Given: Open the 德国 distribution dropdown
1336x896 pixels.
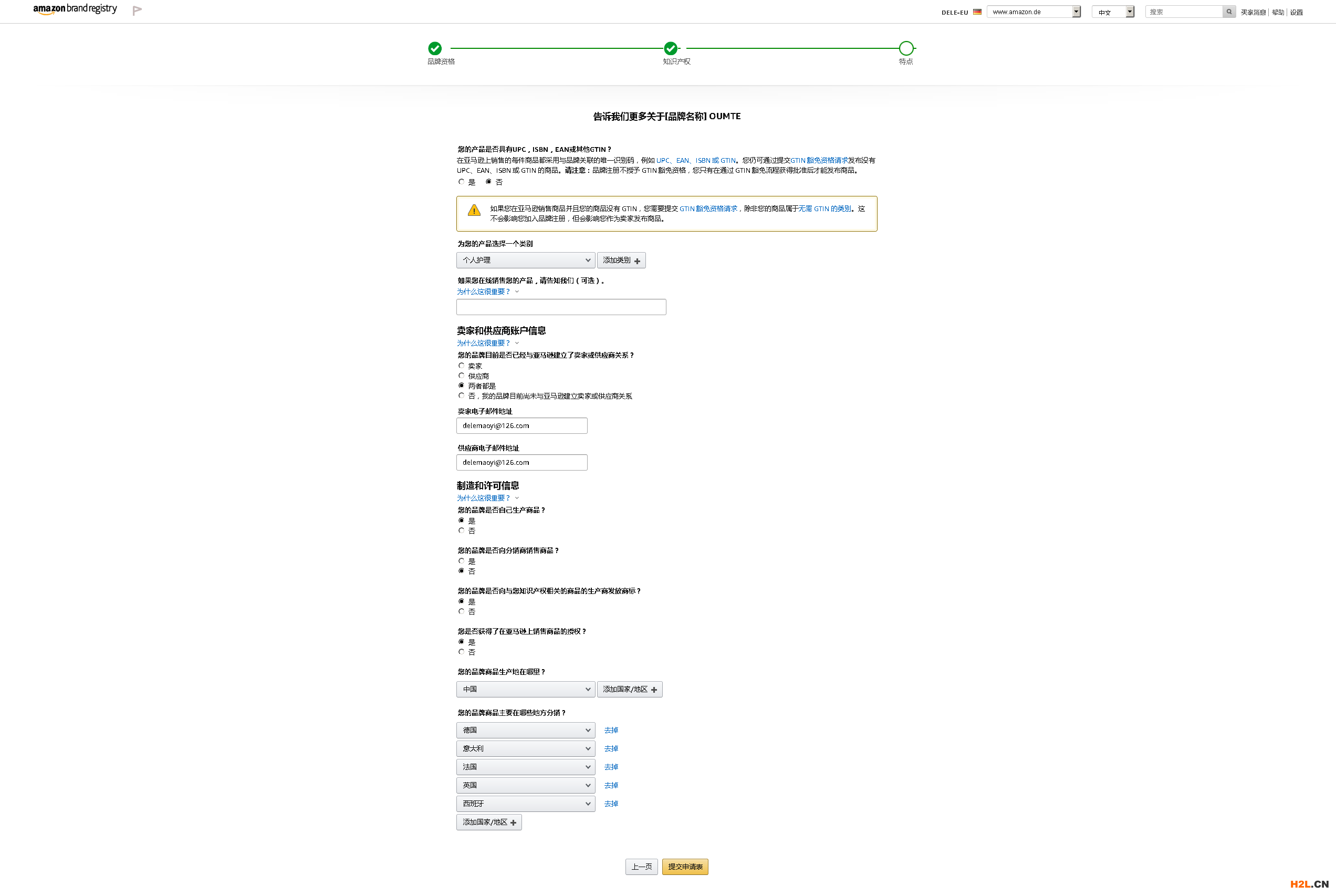Looking at the screenshot, I should click(x=526, y=730).
